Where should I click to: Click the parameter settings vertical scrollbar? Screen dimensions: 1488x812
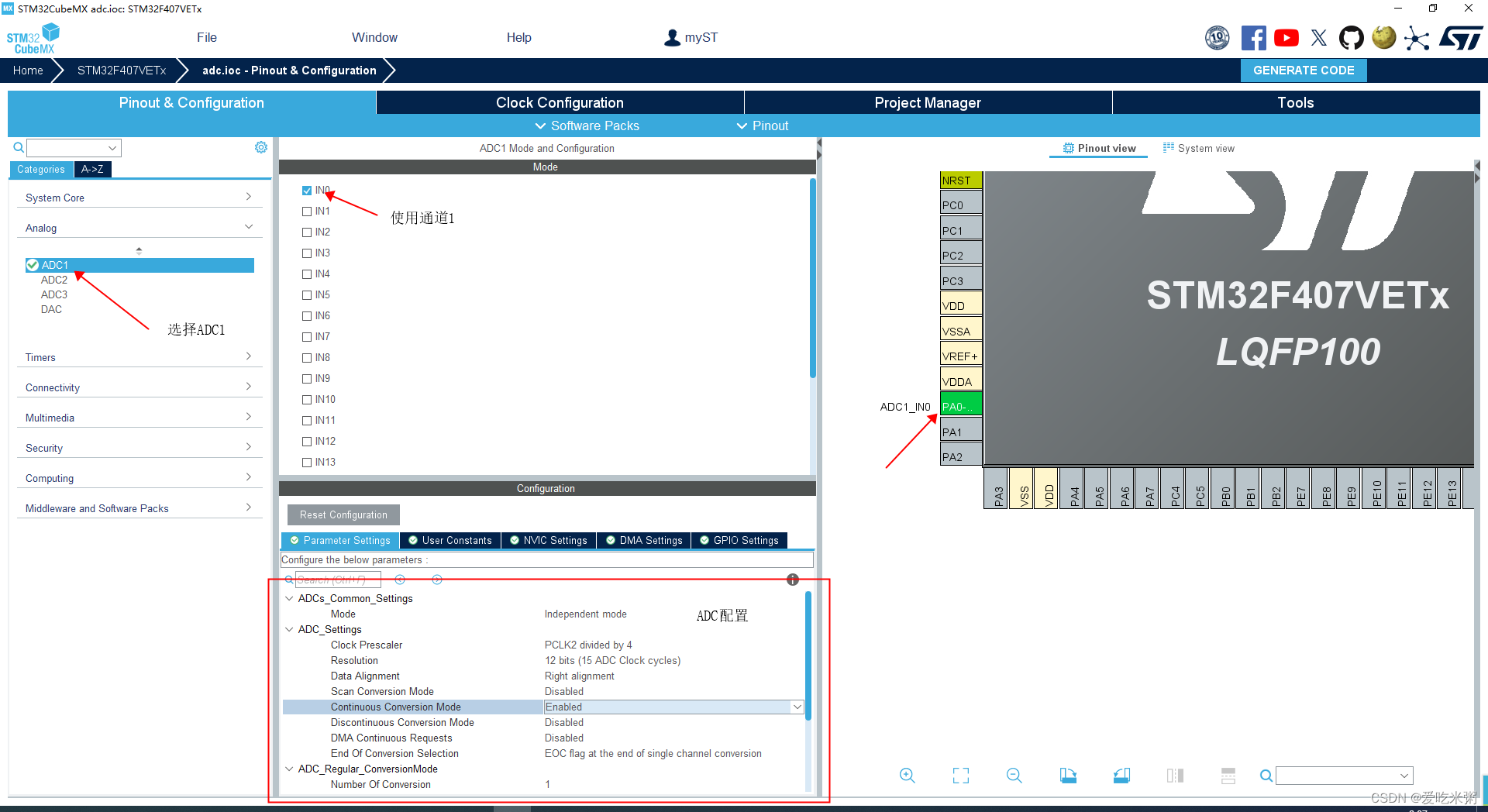coord(808,655)
